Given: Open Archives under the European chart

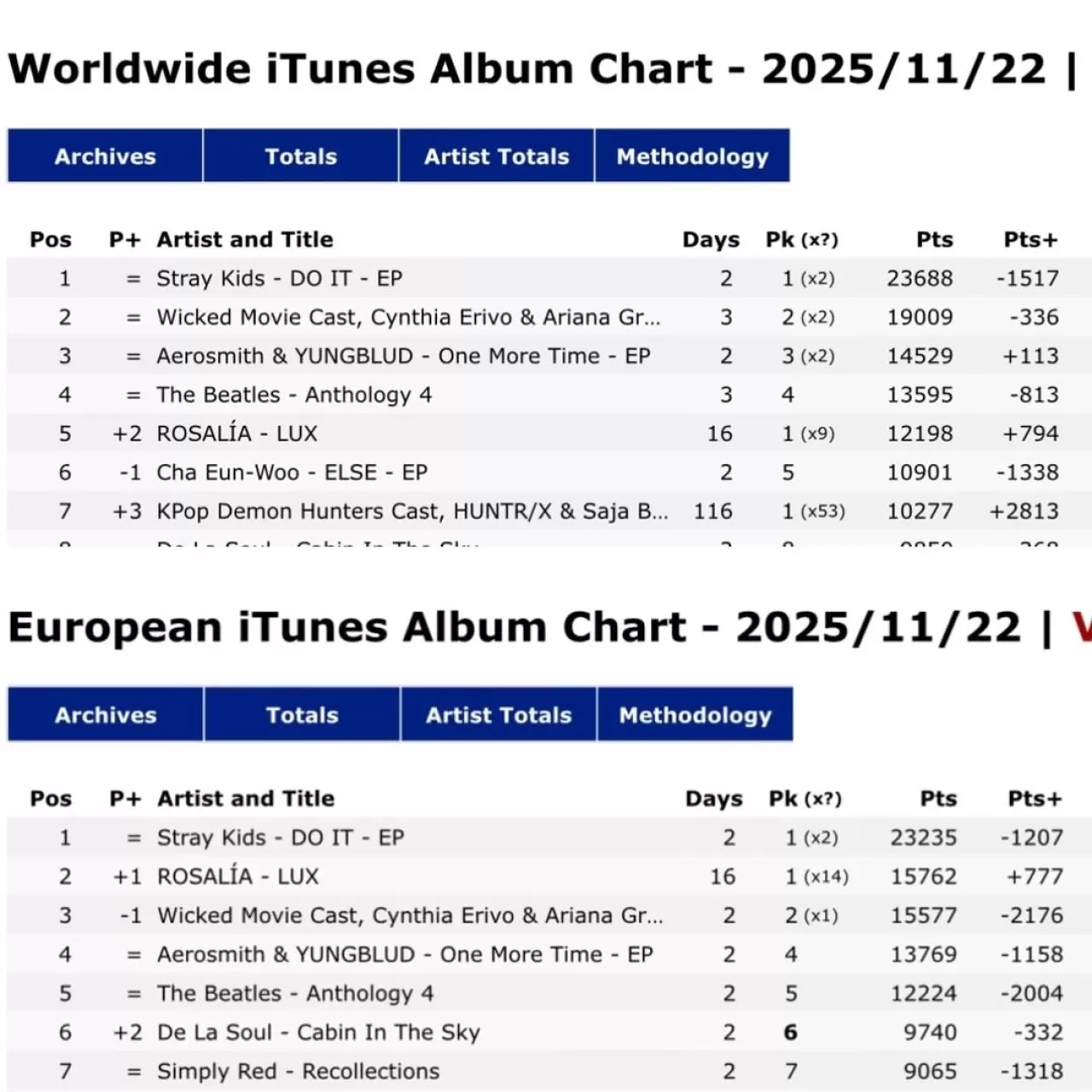Looking at the screenshot, I should 104,715.
